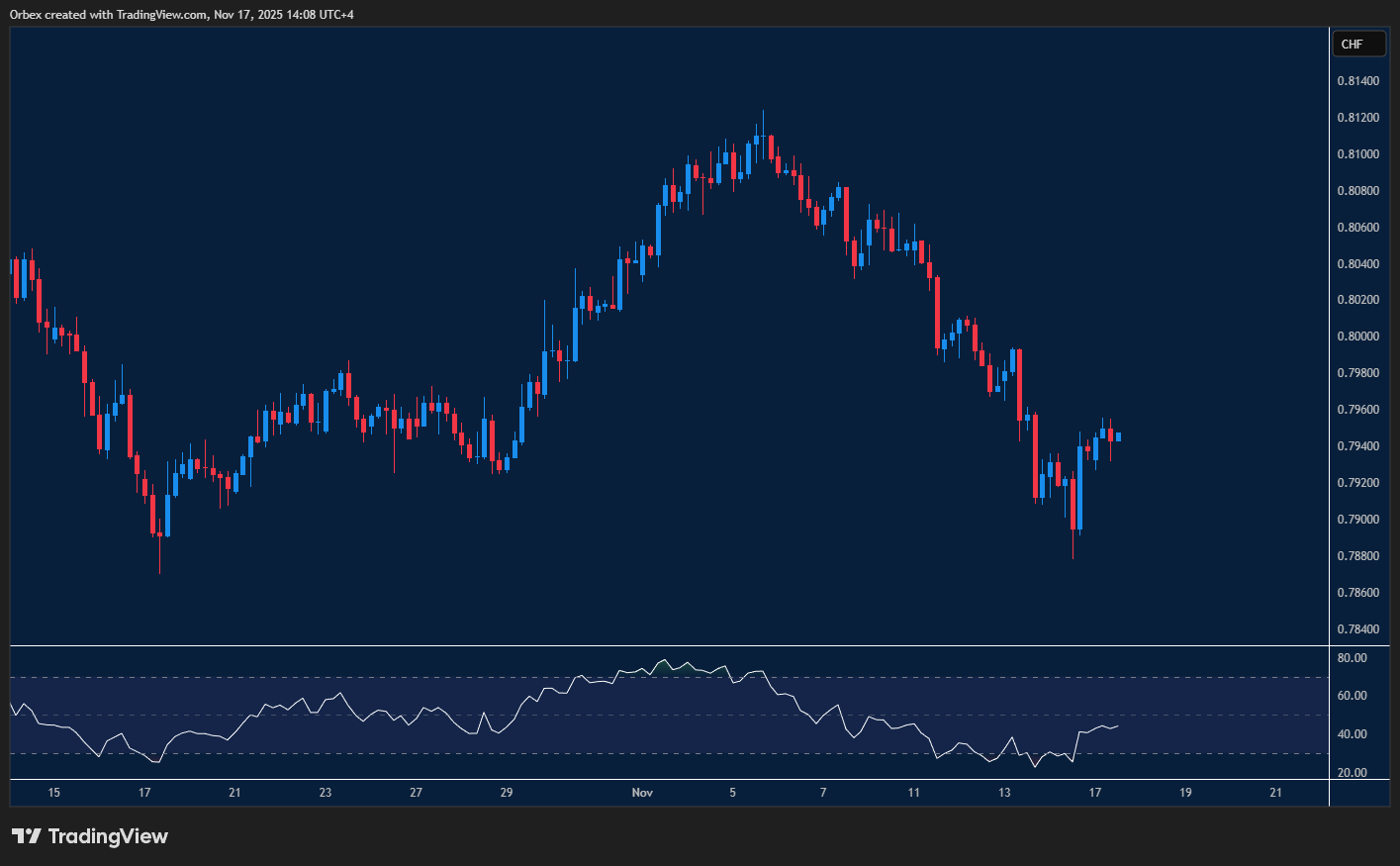Click the Nov label on time axis
Viewport: 1400px width, 866px height.
(642, 793)
